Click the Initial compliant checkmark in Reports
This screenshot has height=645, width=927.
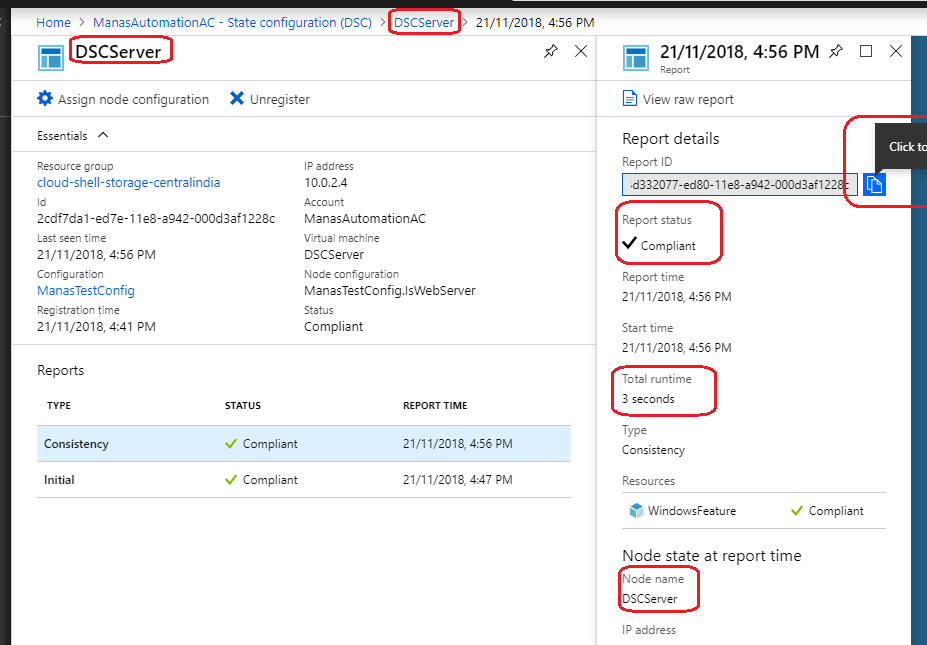(229, 479)
